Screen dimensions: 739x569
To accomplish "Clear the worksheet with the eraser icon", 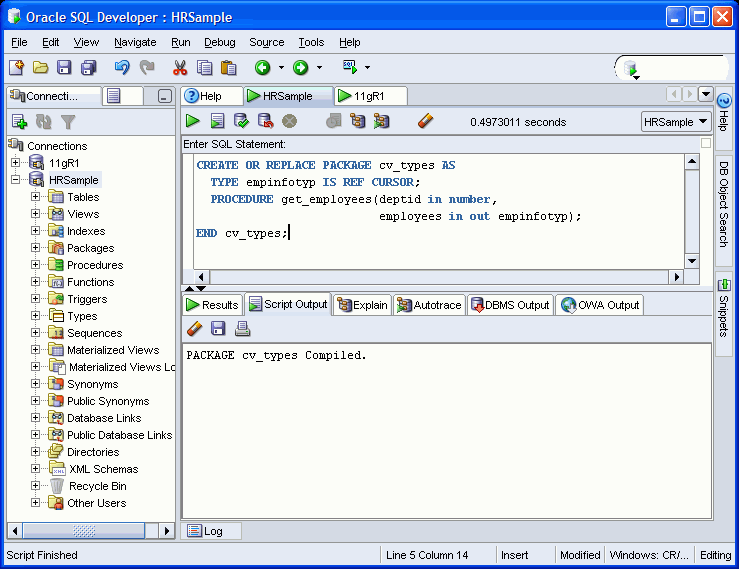I will tap(425, 121).
